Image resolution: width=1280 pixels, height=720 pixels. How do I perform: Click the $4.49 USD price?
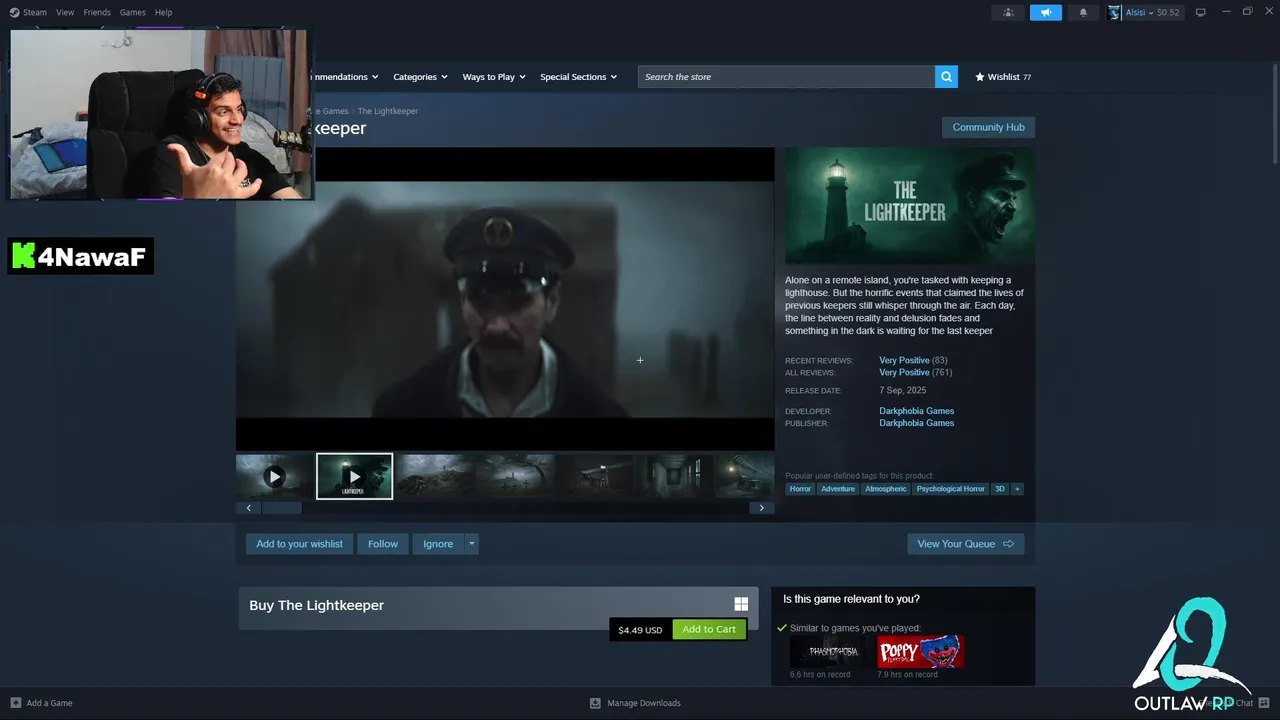(640, 630)
